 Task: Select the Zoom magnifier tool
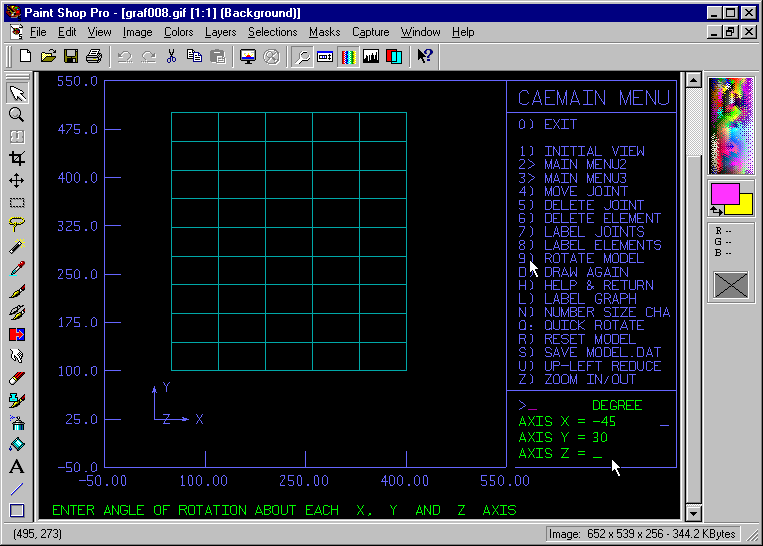(x=16, y=115)
